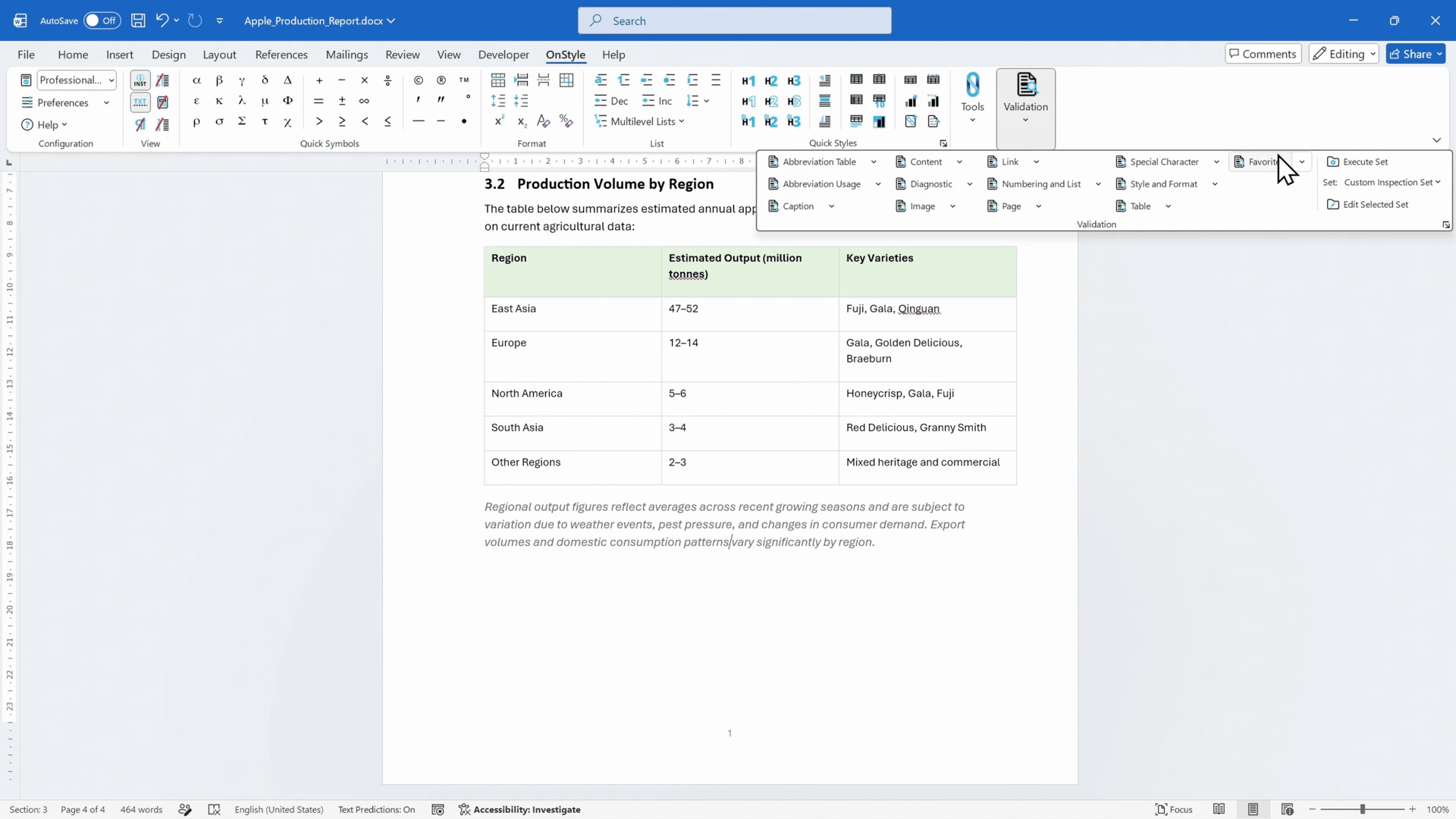Run the Special Character validation

coord(1157,162)
